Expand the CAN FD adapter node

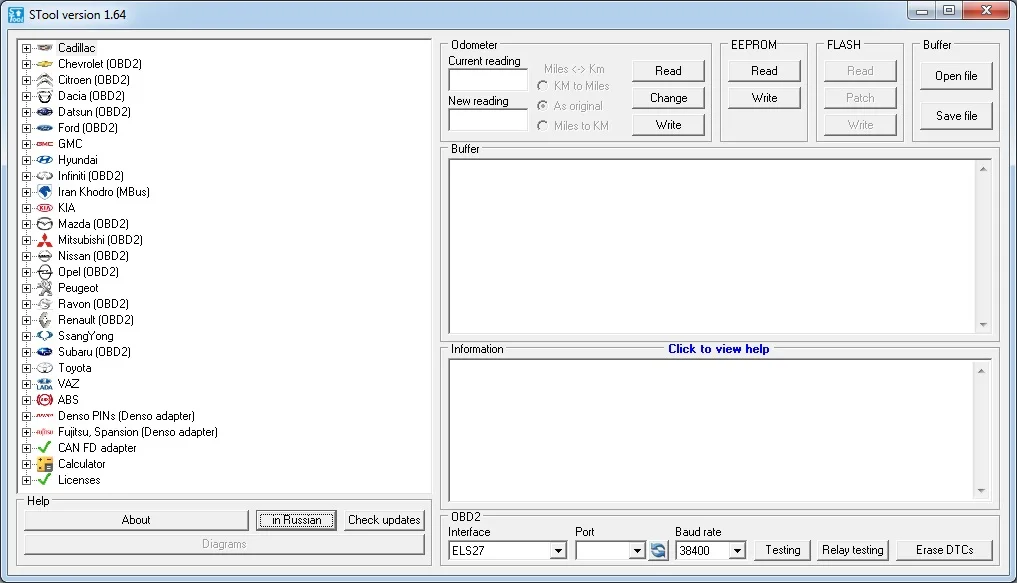pos(26,448)
